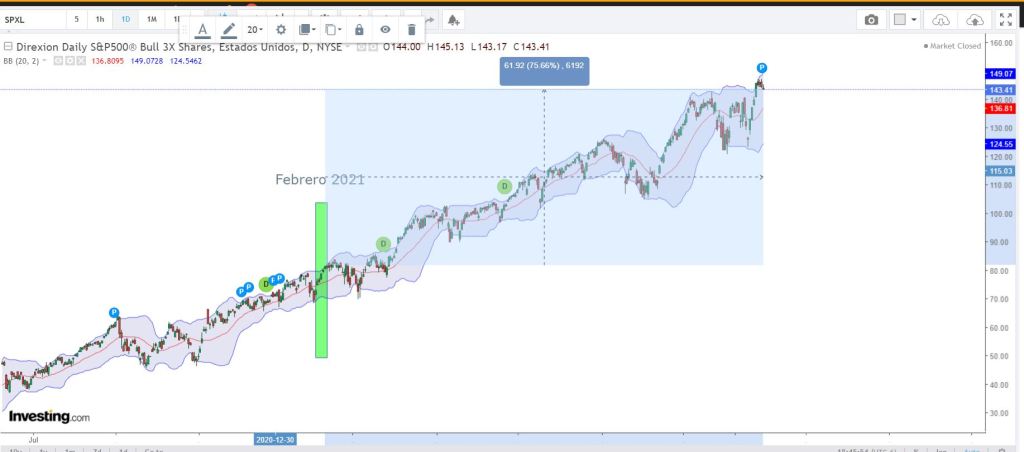Toggle drawing visibility with eye icon
Image resolution: width=1024 pixels, height=452 pixels.
(385, 30)
